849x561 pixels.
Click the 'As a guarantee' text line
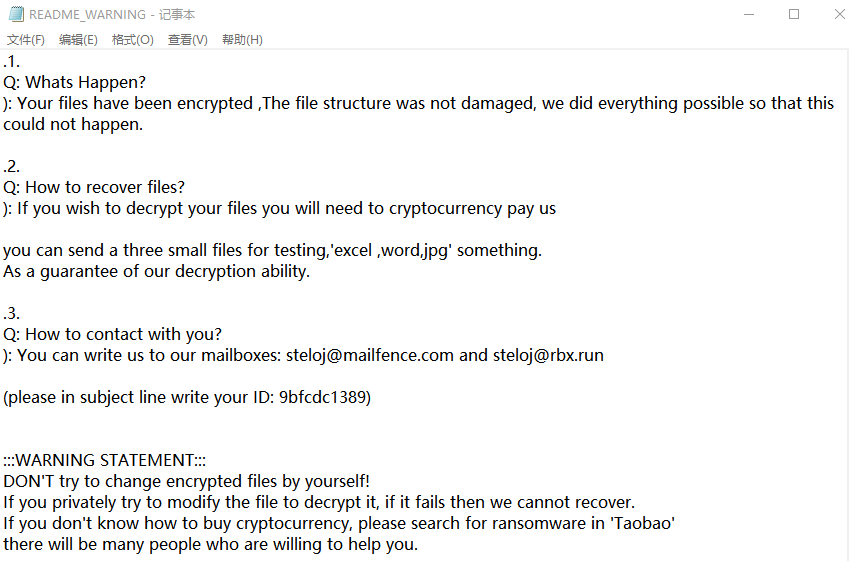156,271
